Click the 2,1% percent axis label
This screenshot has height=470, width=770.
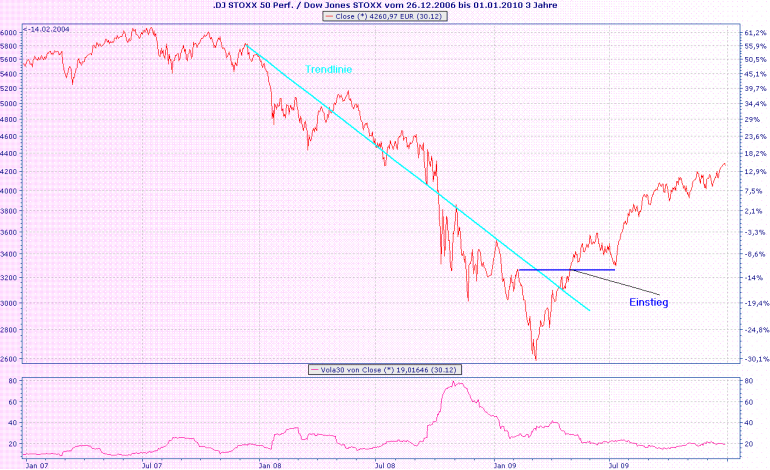754,211
